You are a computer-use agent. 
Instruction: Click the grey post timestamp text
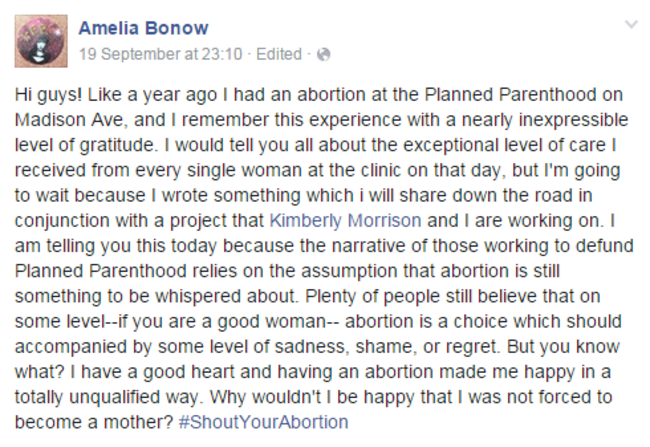click(160, 54)
